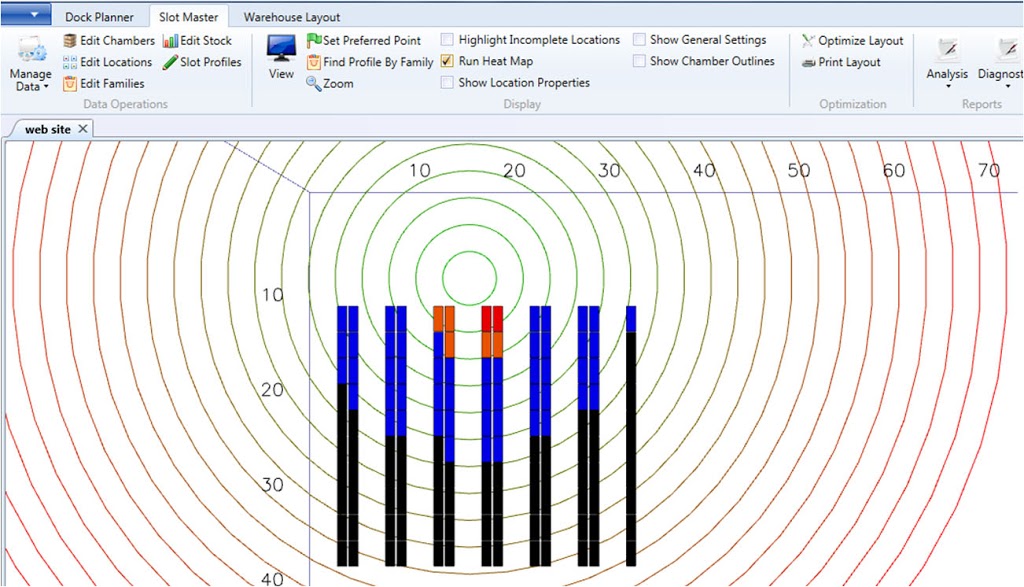
Task: Open Edit Locations tool
Action: click(x=70, y=62)
